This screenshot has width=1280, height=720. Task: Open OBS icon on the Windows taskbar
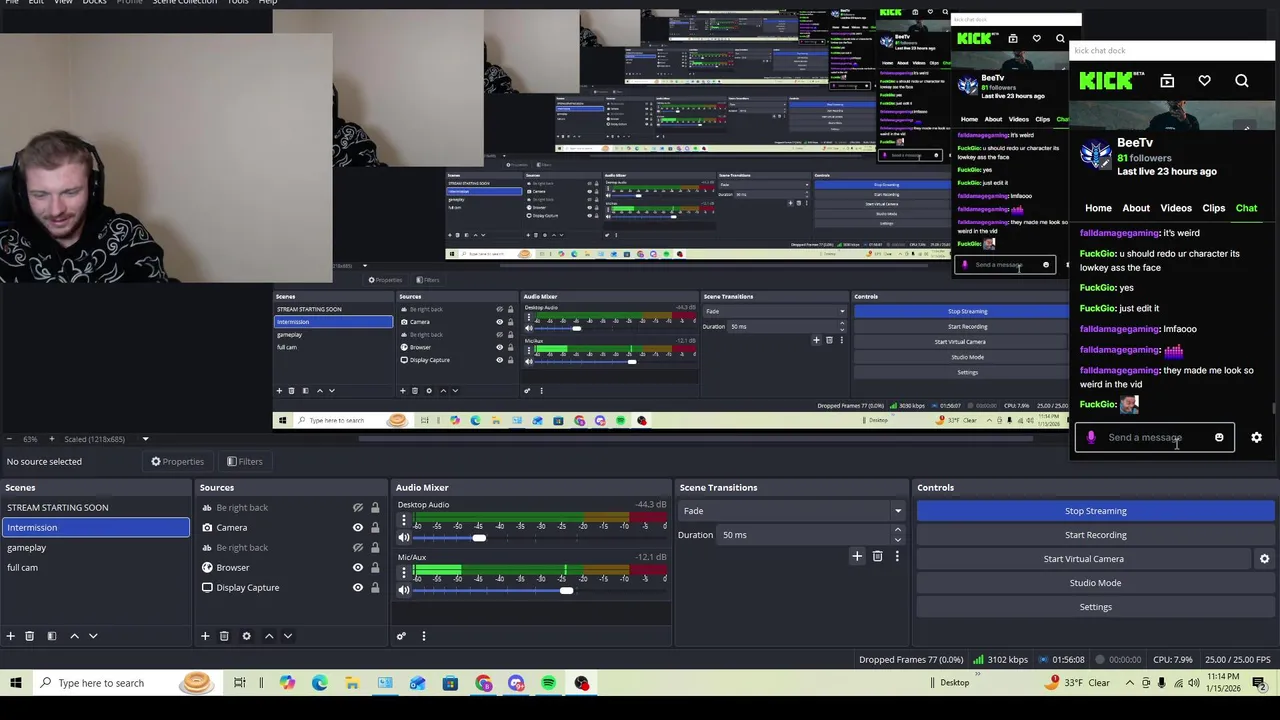coord(581,683)
